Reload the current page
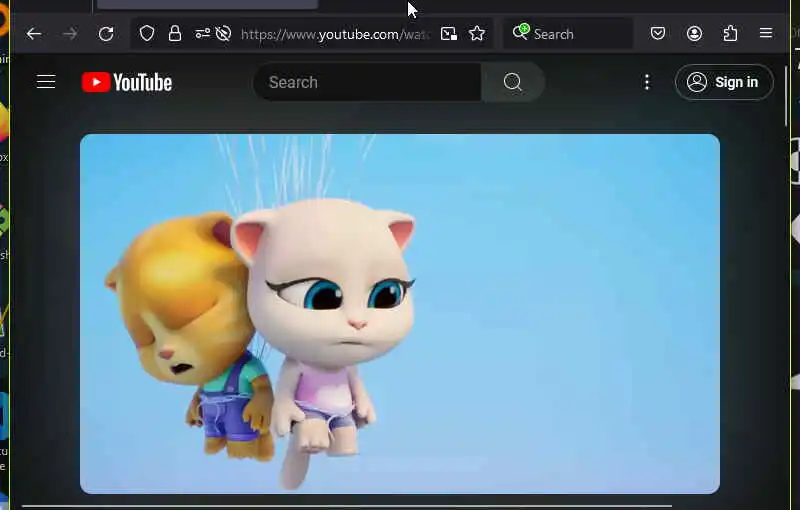The image size is (800, 510). point(106,34)
